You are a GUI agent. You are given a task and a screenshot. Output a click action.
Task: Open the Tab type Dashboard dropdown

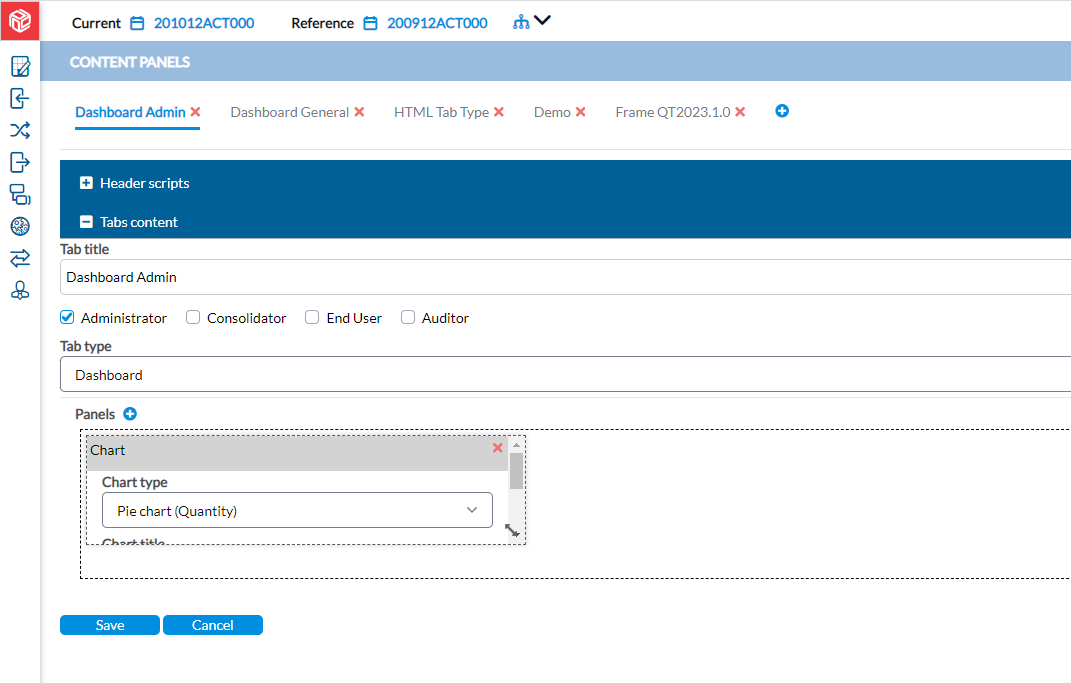tap(566, 374)
